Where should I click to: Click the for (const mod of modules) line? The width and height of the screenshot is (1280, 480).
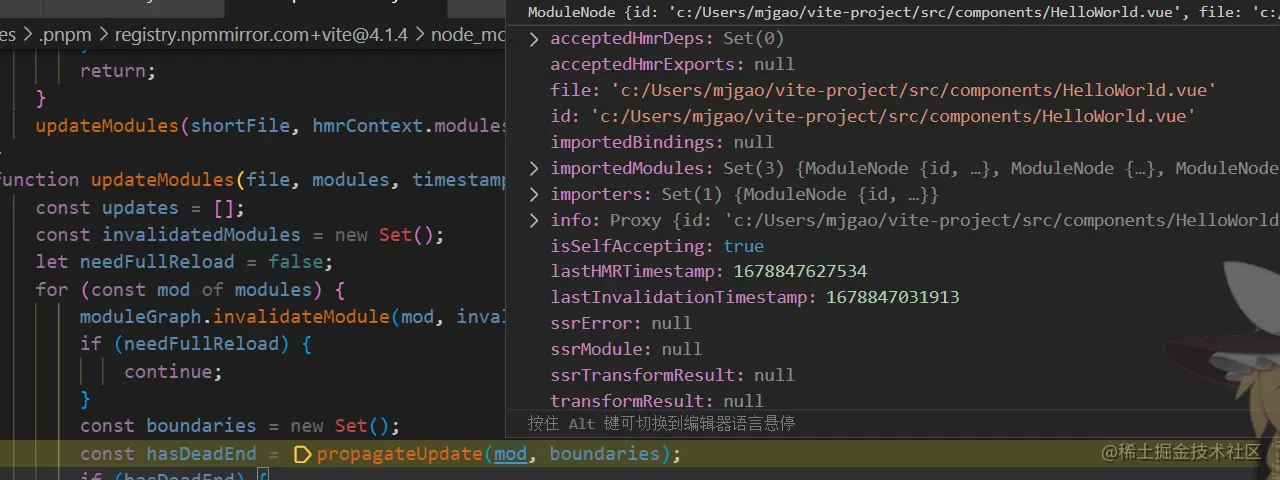pyautogui.click(x=190, y=290)
